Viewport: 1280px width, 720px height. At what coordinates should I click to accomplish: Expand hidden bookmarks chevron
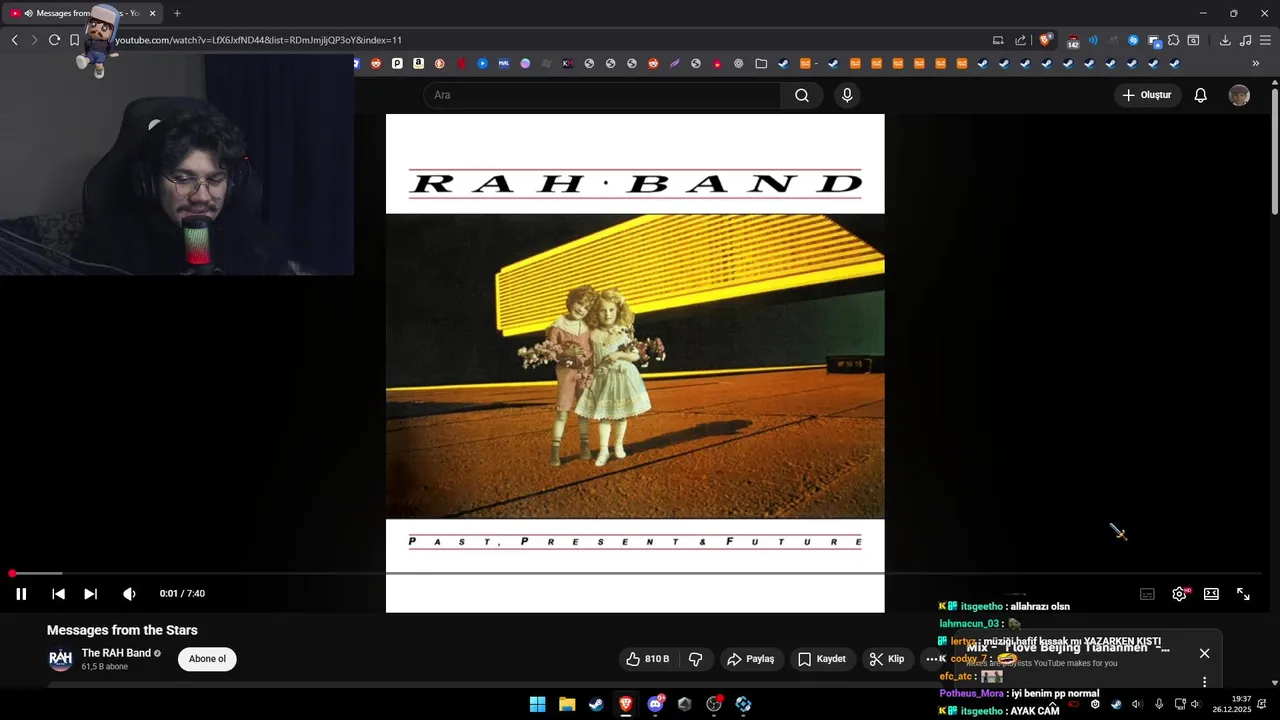point(1256,63)
